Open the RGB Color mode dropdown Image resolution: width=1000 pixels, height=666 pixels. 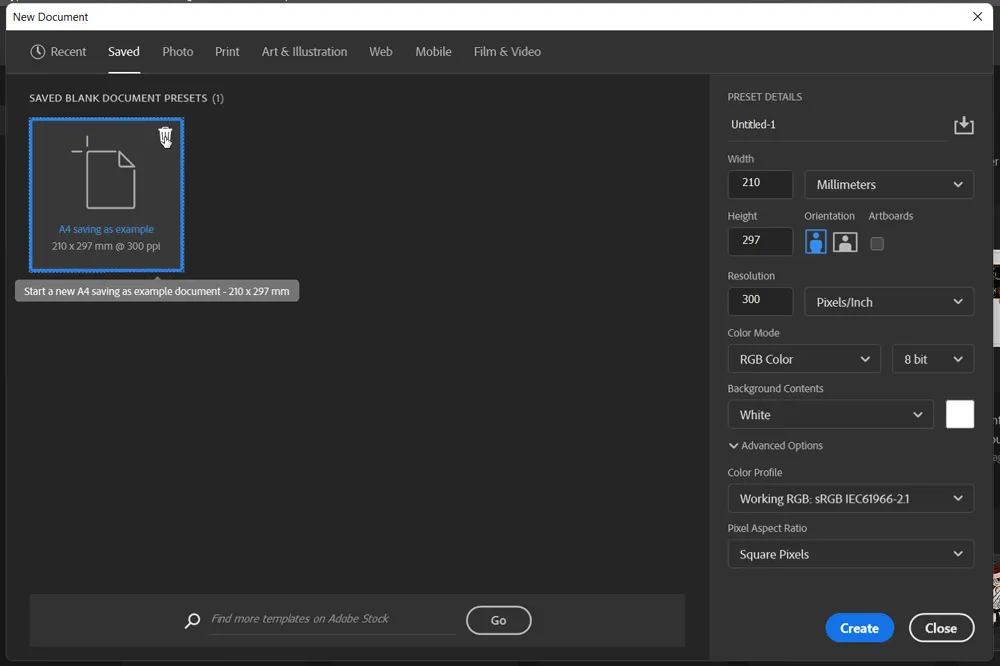tap(804, 359)
